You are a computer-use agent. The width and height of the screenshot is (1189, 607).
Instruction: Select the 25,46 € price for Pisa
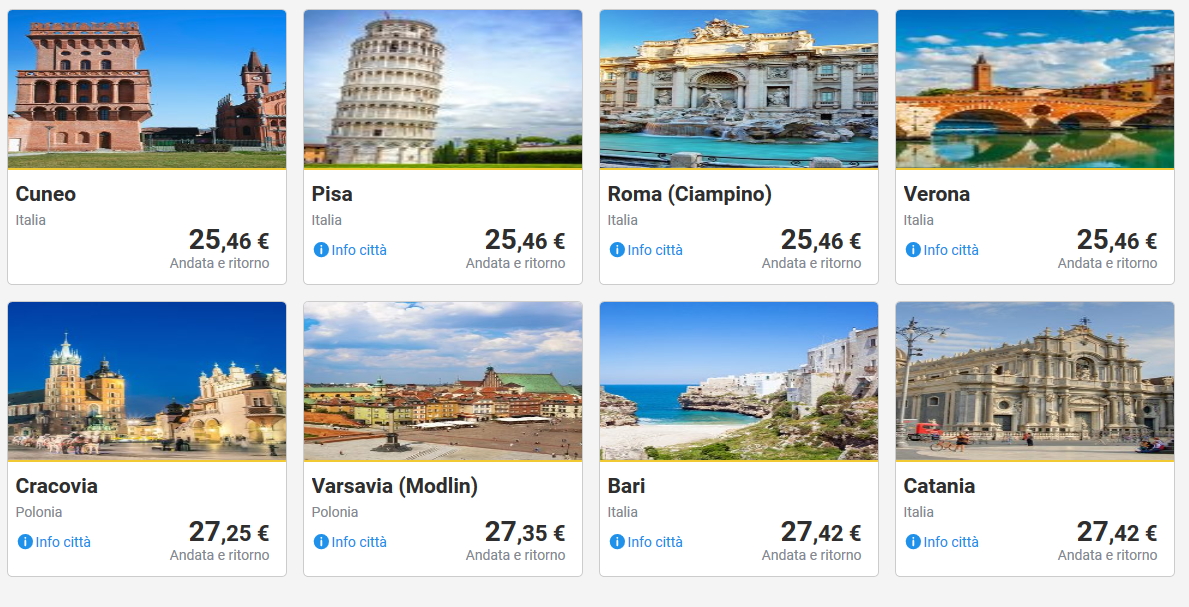coord(524,240)
